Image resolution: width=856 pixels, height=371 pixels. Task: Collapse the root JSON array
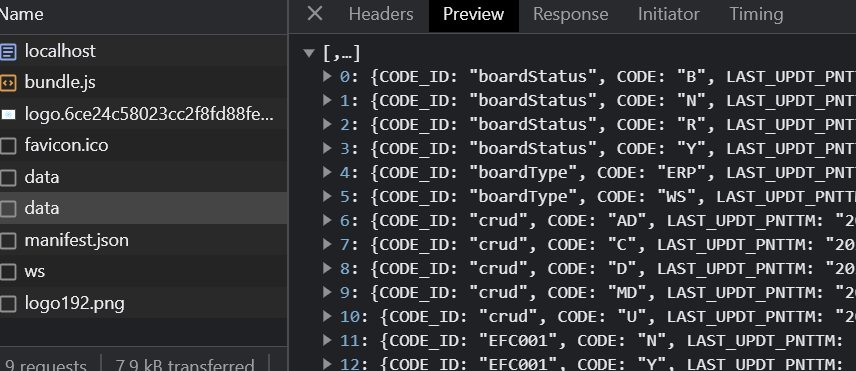click(x=310, y=53)
